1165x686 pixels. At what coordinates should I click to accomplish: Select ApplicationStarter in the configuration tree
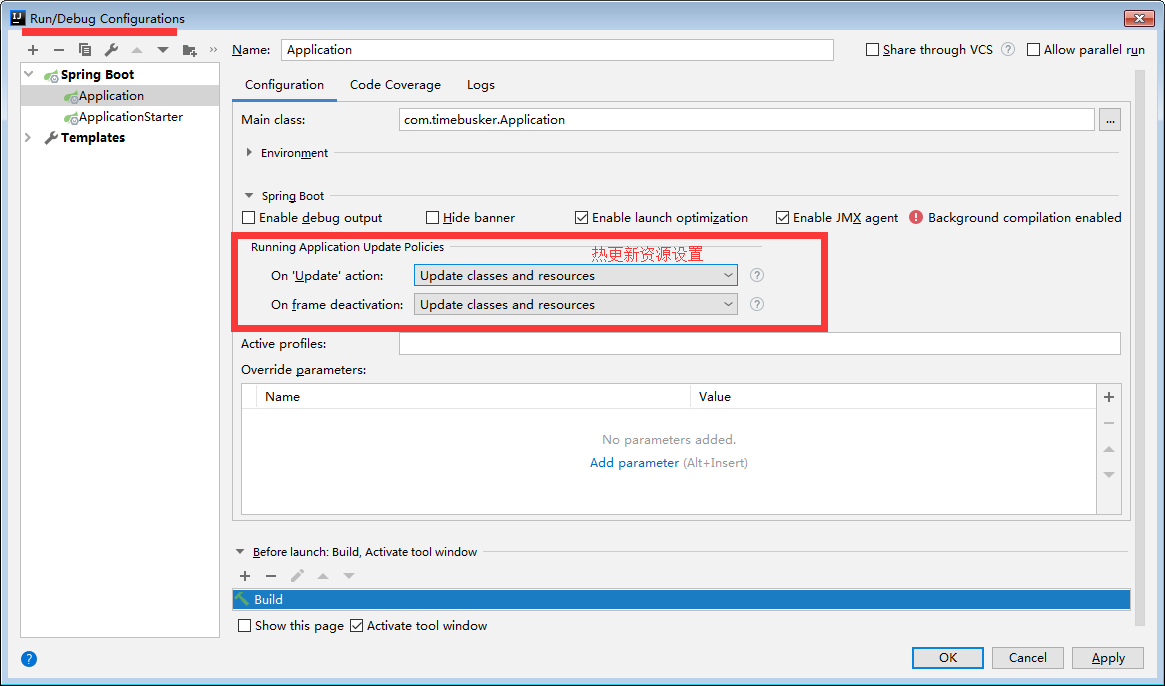point(130,117)
